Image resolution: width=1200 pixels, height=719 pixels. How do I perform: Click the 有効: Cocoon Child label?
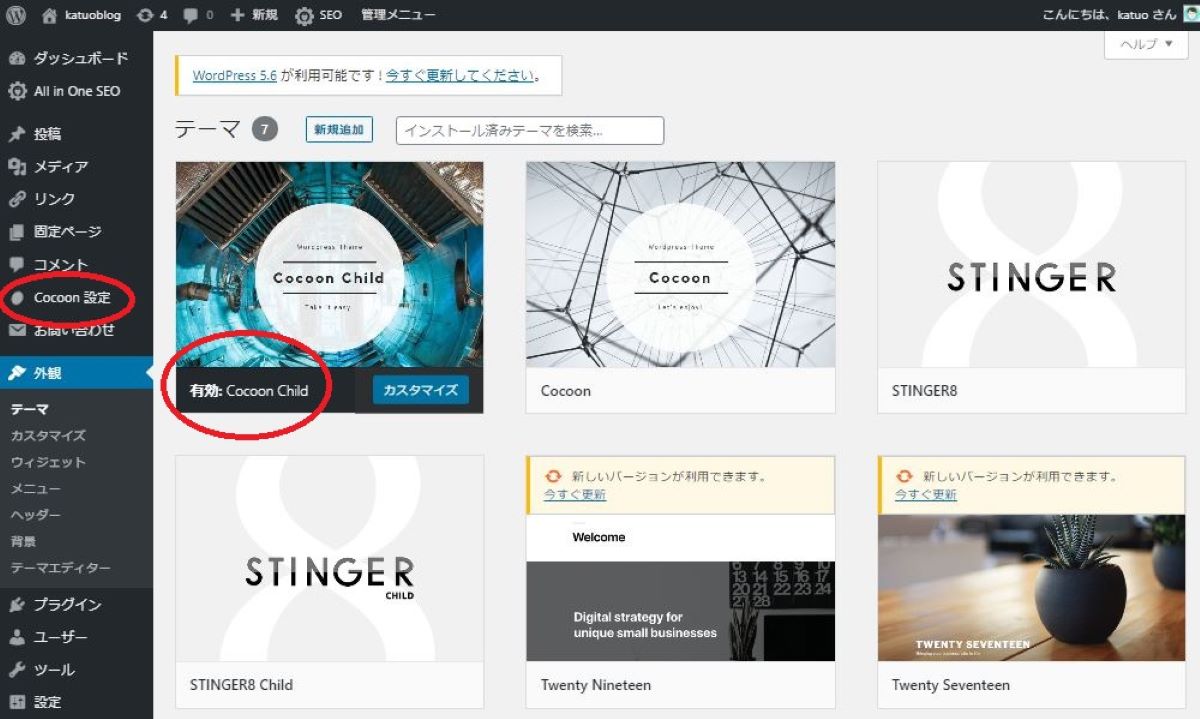click(x=249, y=391)
